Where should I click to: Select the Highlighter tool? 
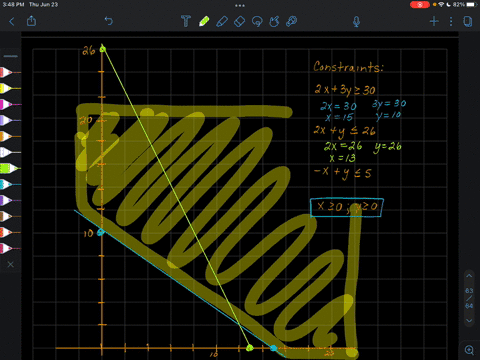coord(222,21)
